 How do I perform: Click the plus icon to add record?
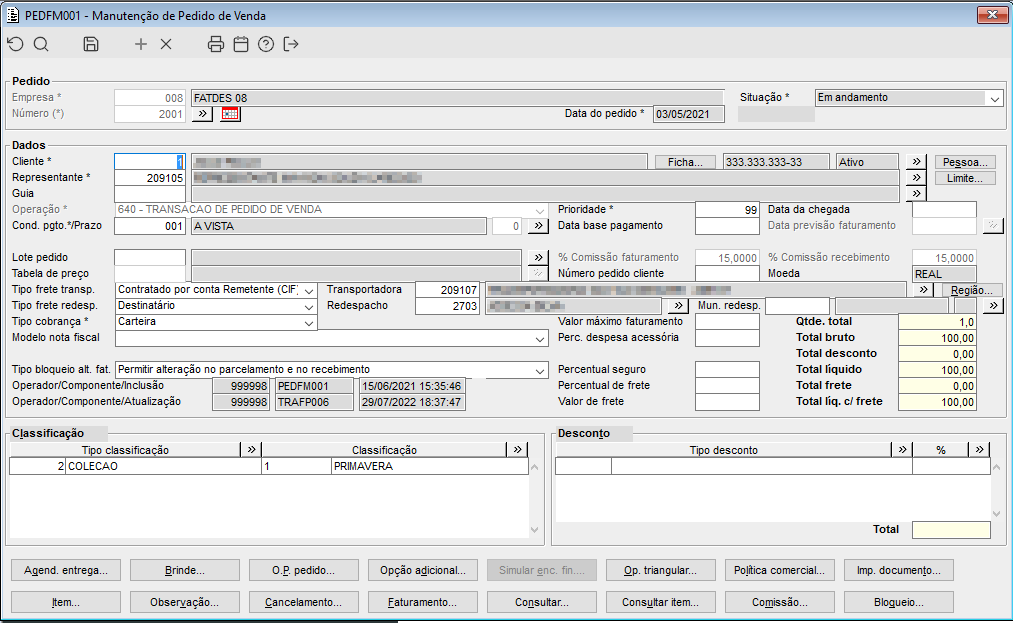141,44
